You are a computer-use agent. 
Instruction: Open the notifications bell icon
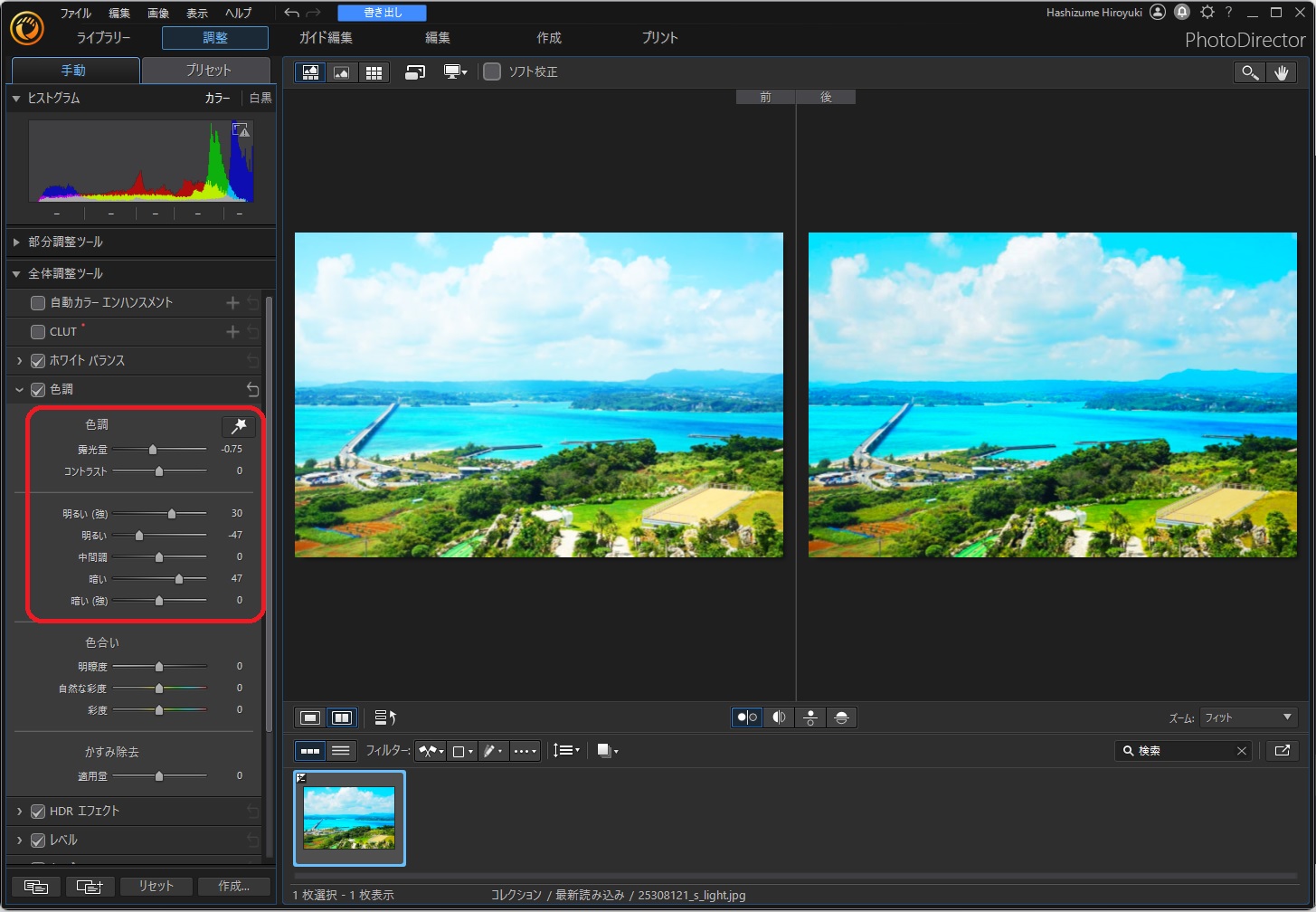1182,13
